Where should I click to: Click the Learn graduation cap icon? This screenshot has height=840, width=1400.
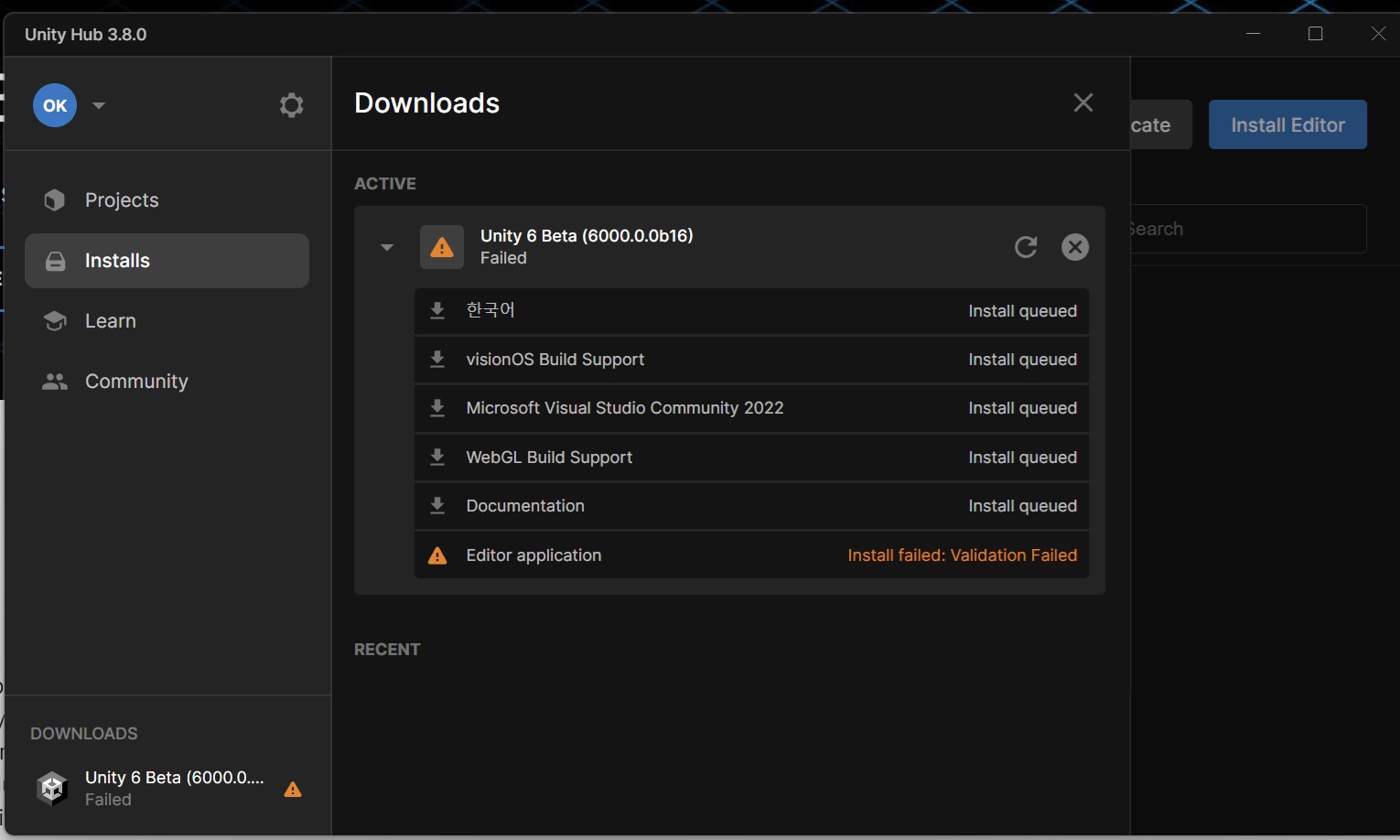(x=55, y=321)
